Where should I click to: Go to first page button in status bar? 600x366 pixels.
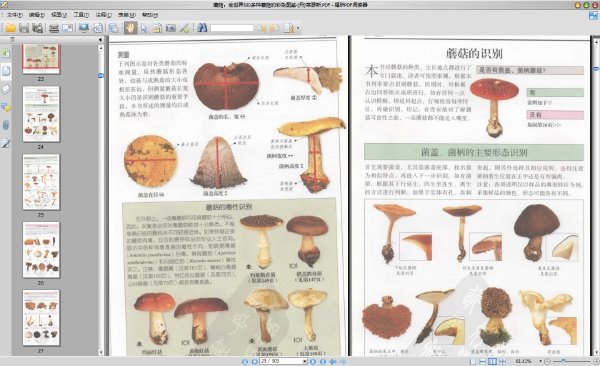[x=245, y=361]
